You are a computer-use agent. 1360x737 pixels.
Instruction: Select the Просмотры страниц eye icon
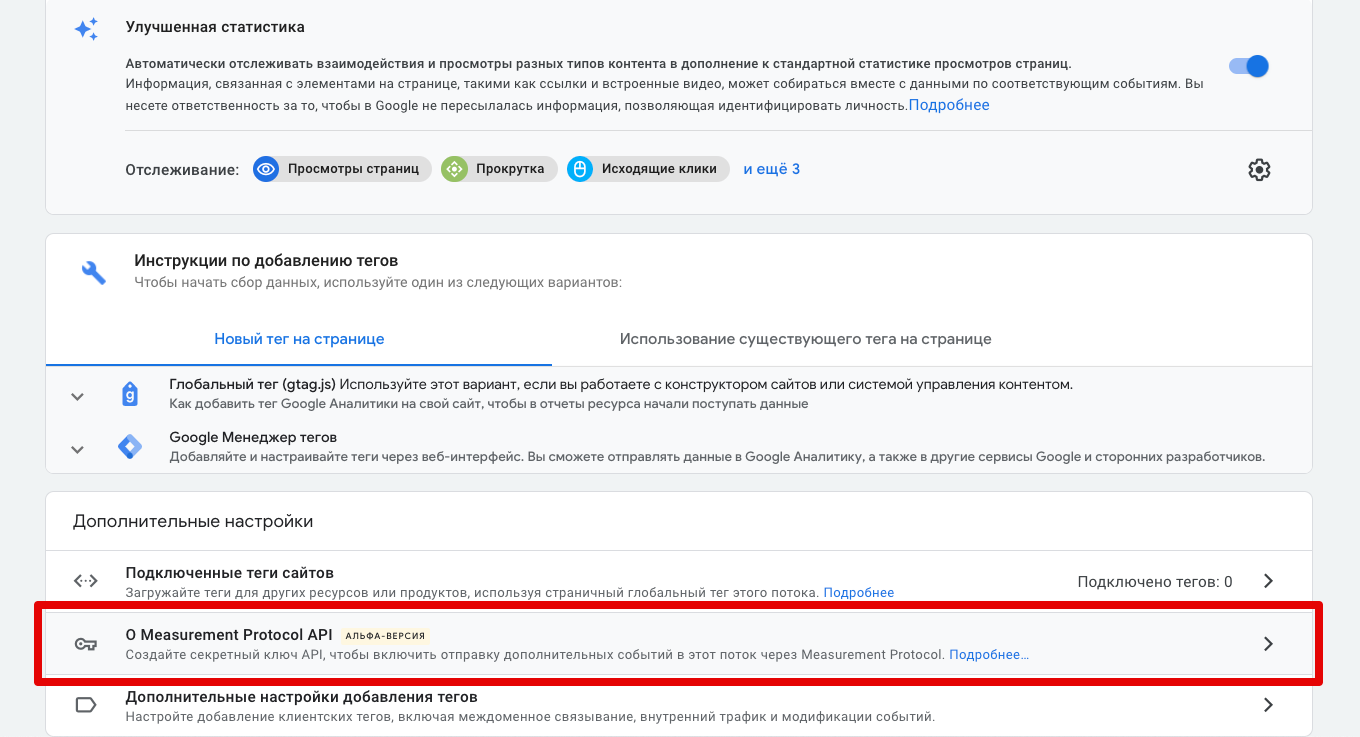pyautogui.click(x=265, y=169)
